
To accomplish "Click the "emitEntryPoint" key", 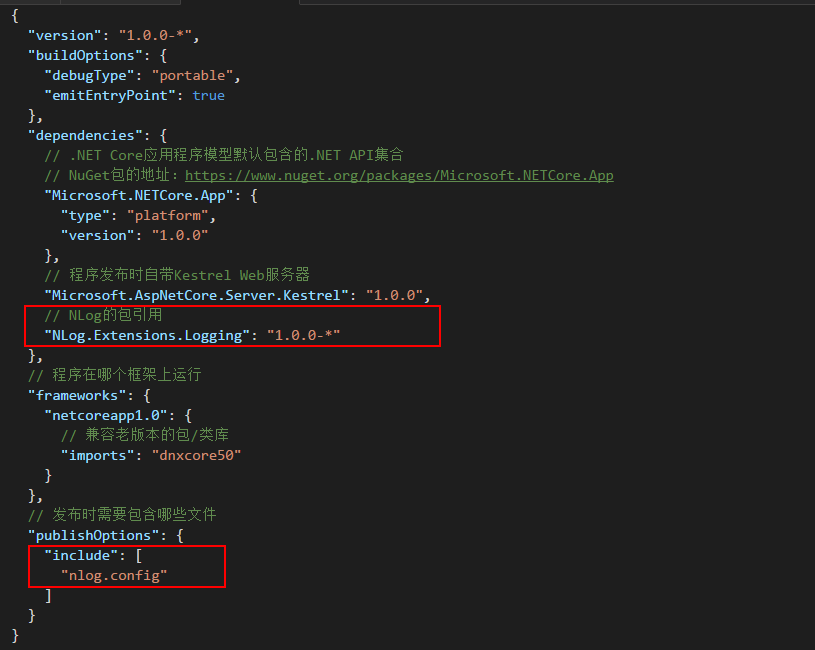I will (110, 96).
